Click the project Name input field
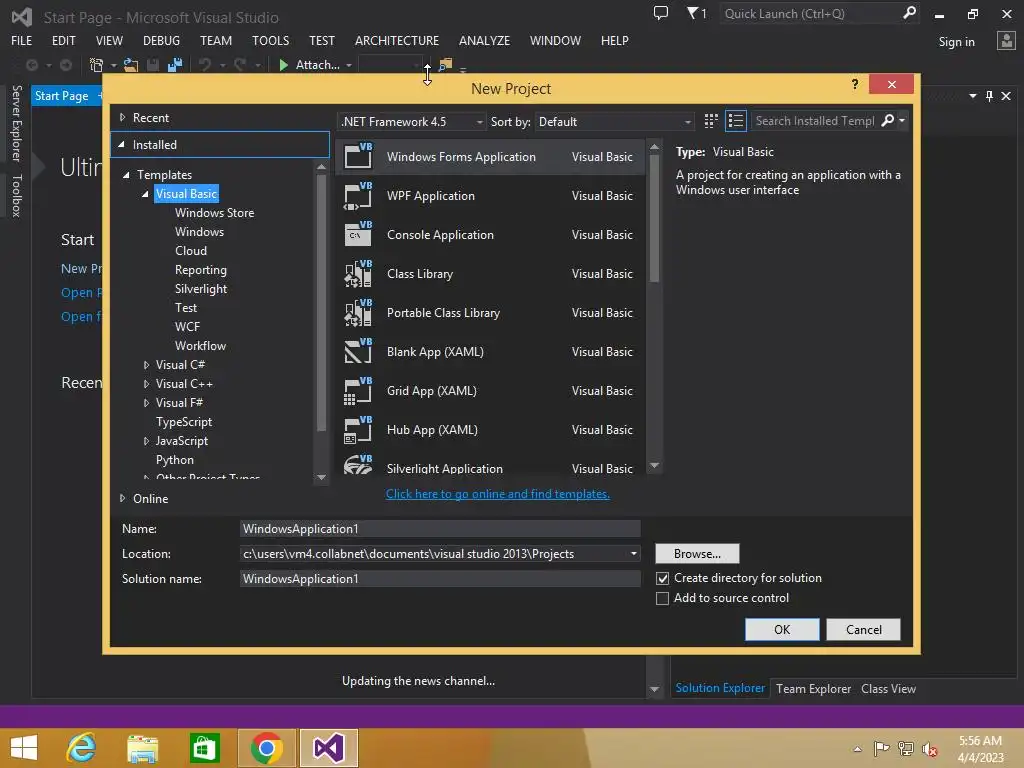1024x768 pixels. (x=440, y=529)
